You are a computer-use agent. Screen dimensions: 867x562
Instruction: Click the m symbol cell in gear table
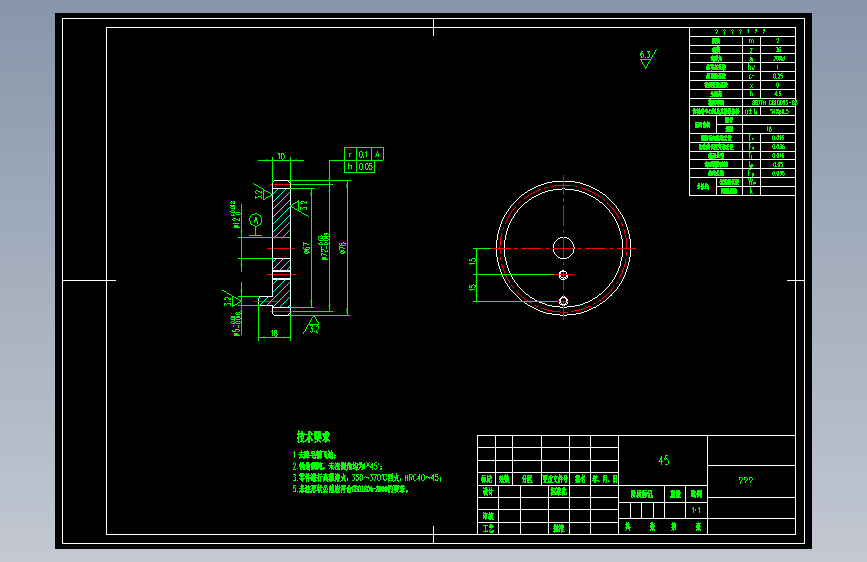click(751, 41)
